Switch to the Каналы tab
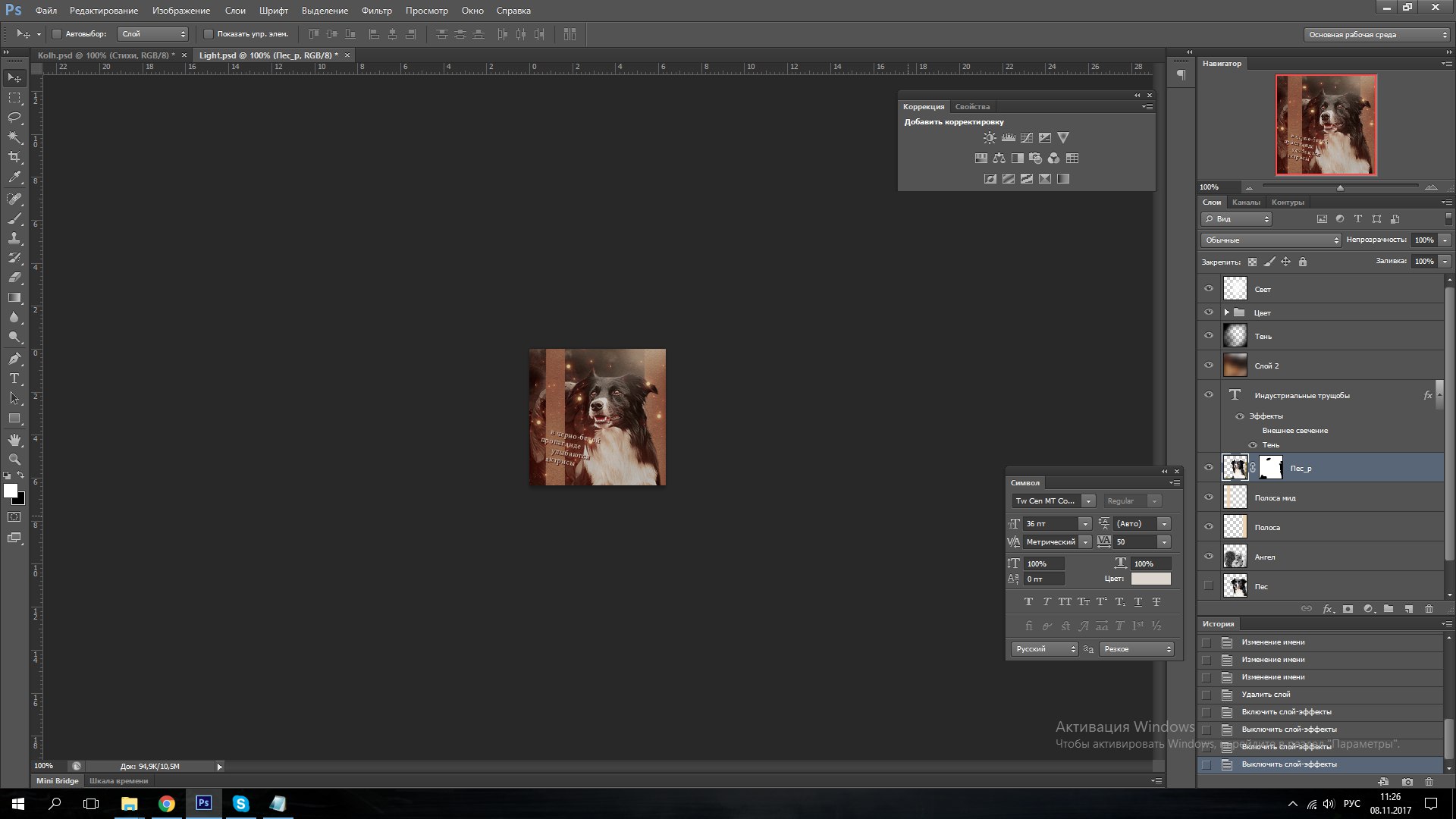The height and width of the screenshot is (819, 1456). tap(1246, 202)
